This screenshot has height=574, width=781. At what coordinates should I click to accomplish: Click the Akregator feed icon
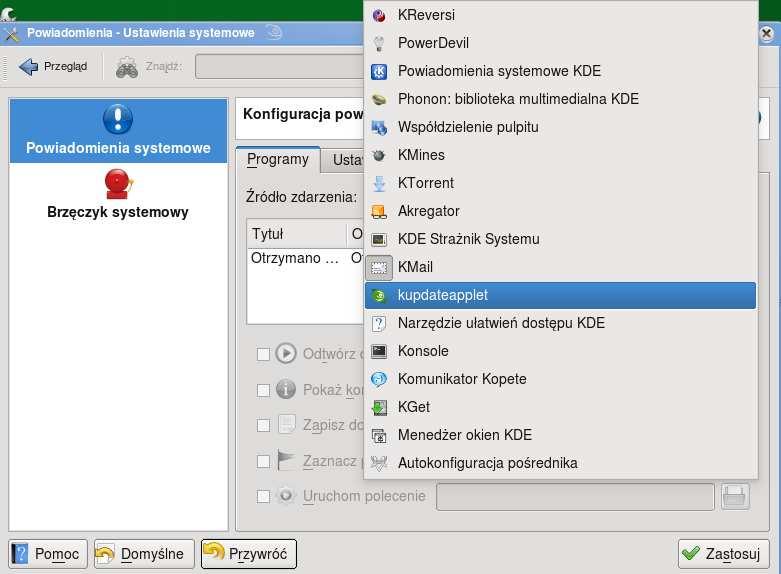tap(379, 211)
